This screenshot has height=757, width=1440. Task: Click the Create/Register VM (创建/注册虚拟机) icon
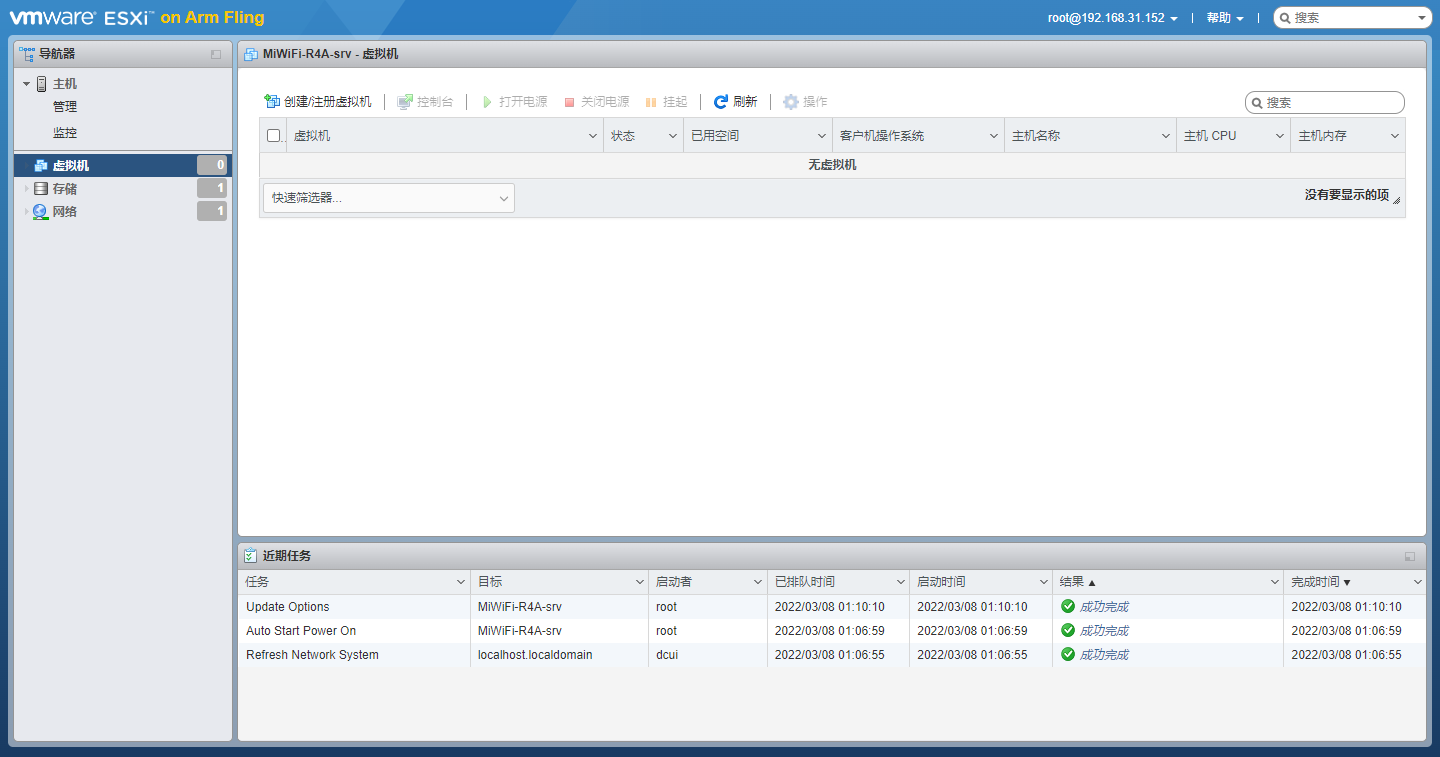pos(271,102)
